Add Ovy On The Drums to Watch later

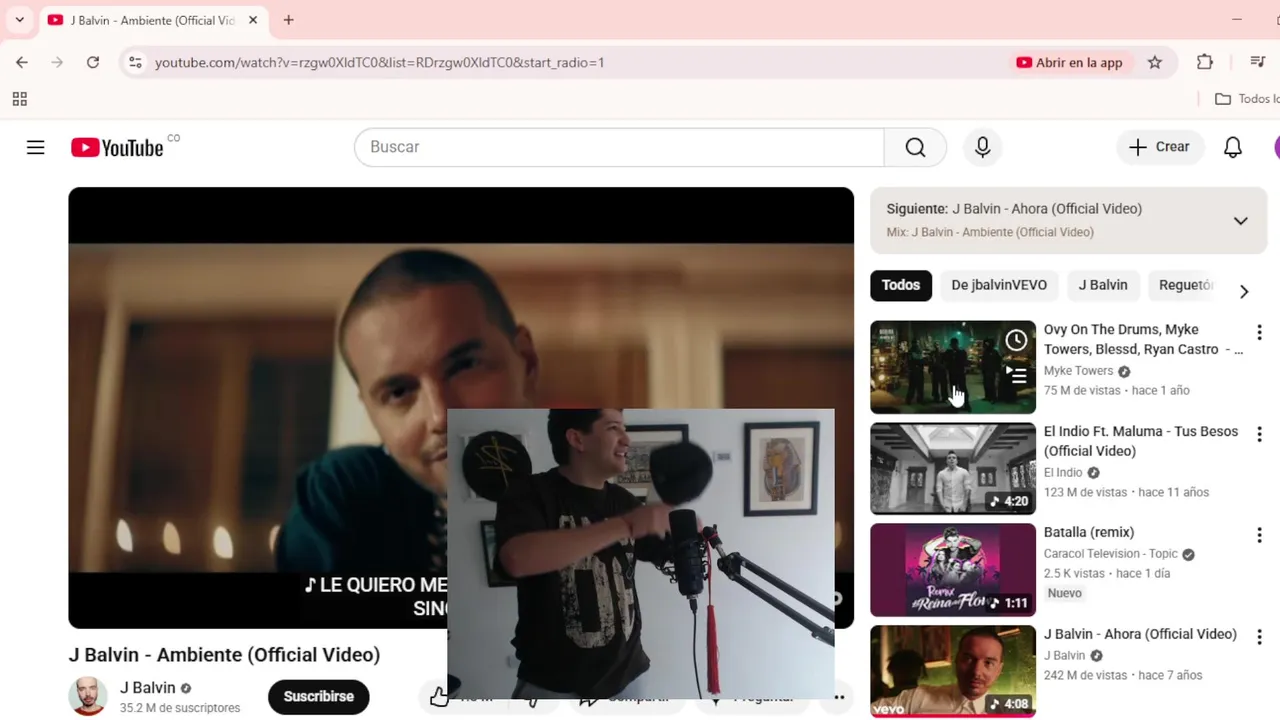point(1016,340)
